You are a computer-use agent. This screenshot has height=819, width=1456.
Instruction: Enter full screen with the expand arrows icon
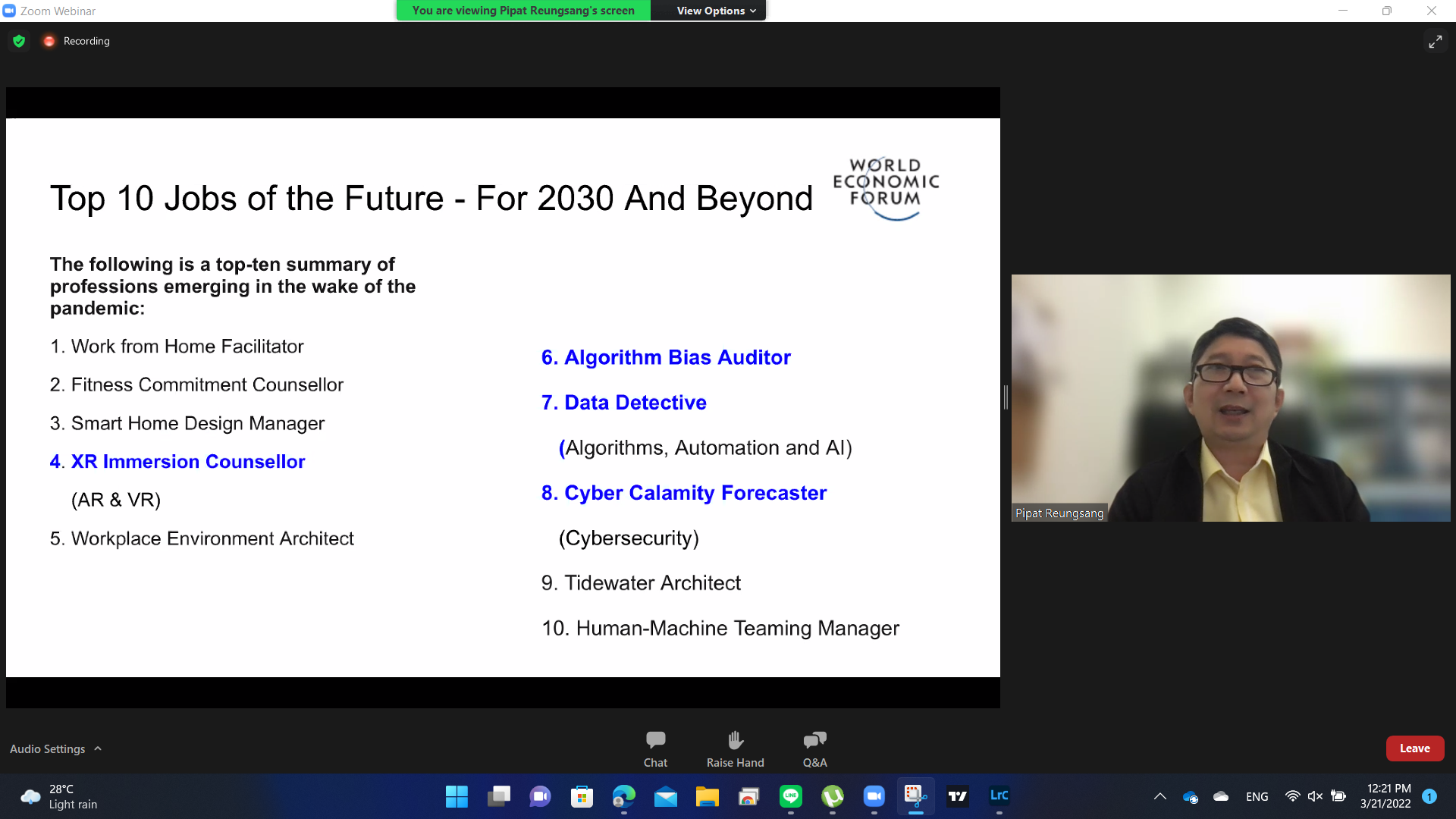(1435, 42)
